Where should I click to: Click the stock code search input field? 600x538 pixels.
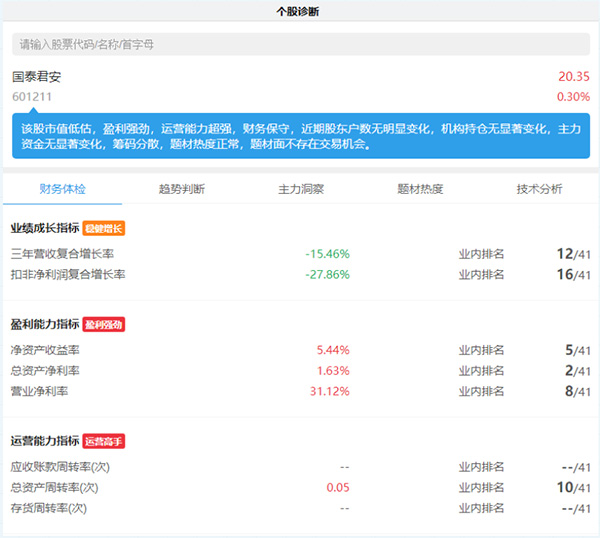300,45
